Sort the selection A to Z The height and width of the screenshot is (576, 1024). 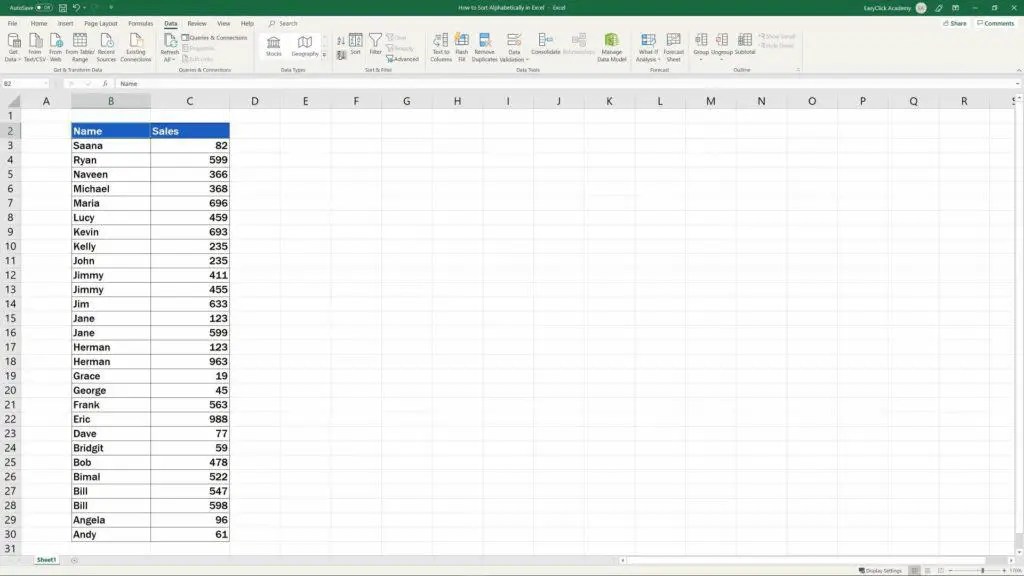pyautogui.click(x=341, y=38)
